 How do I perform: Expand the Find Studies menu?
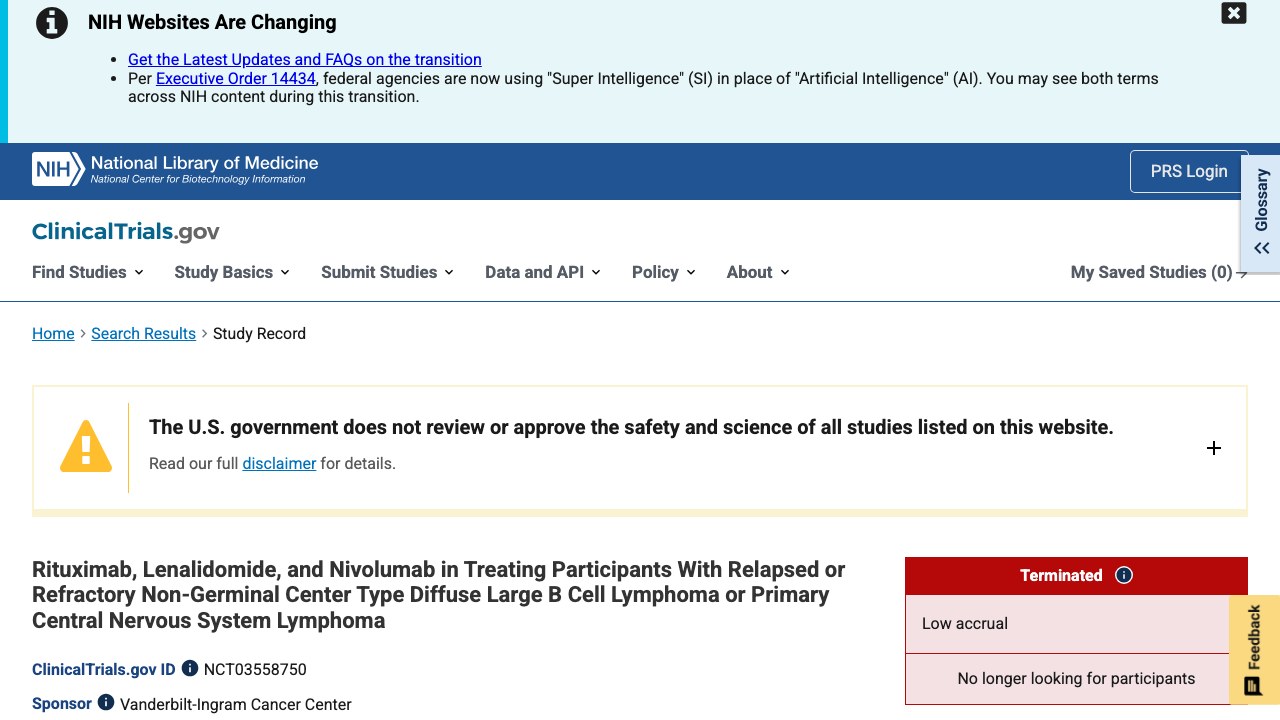point(88,272)
